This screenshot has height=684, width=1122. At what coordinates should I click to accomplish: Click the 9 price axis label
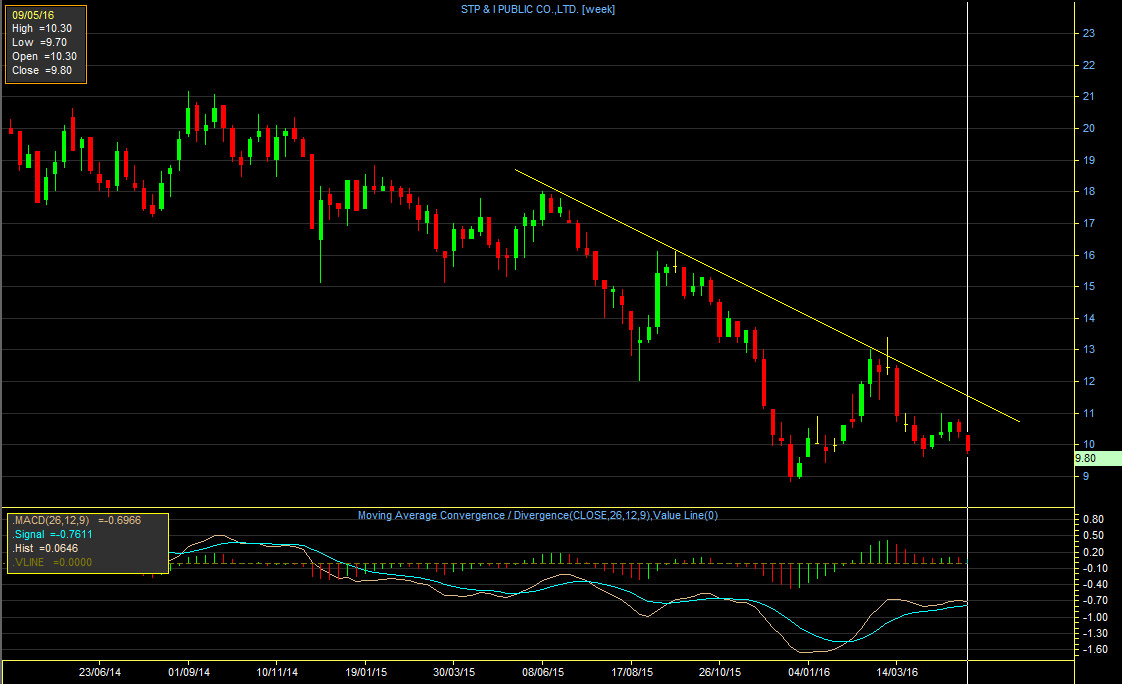tap(1086, 476)
